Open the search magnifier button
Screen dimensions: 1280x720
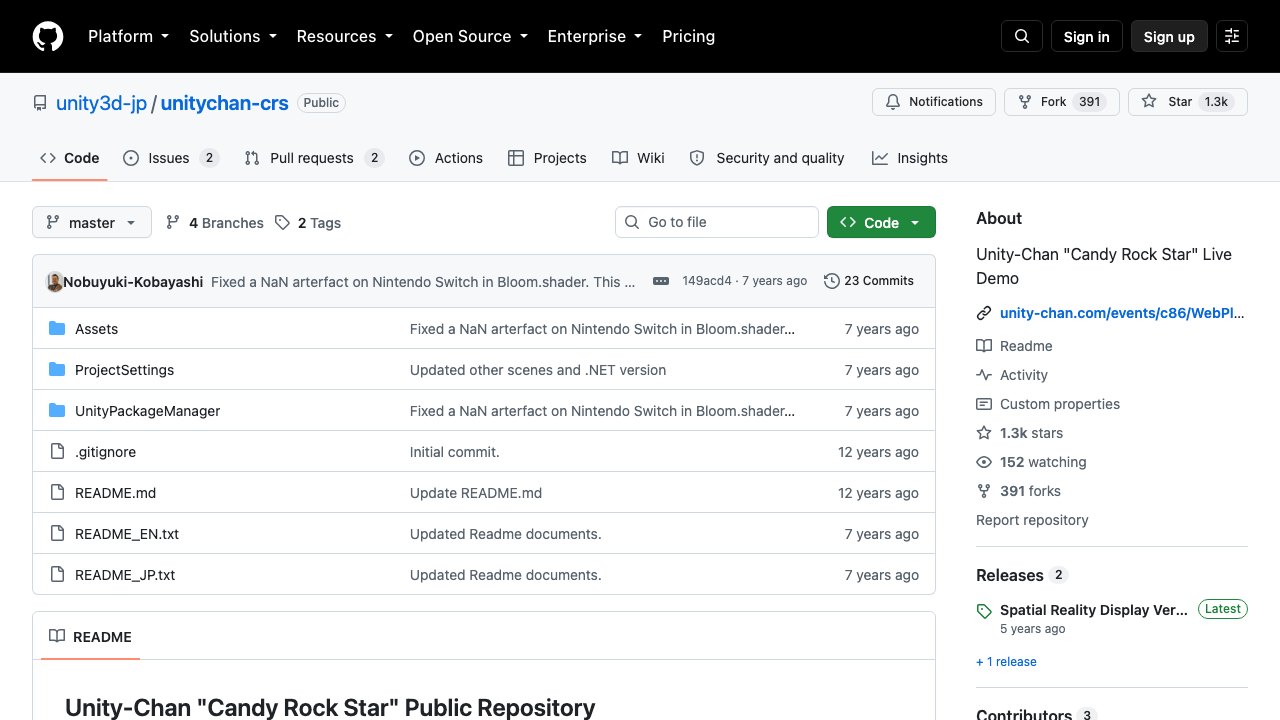(x=1022, y=36)
